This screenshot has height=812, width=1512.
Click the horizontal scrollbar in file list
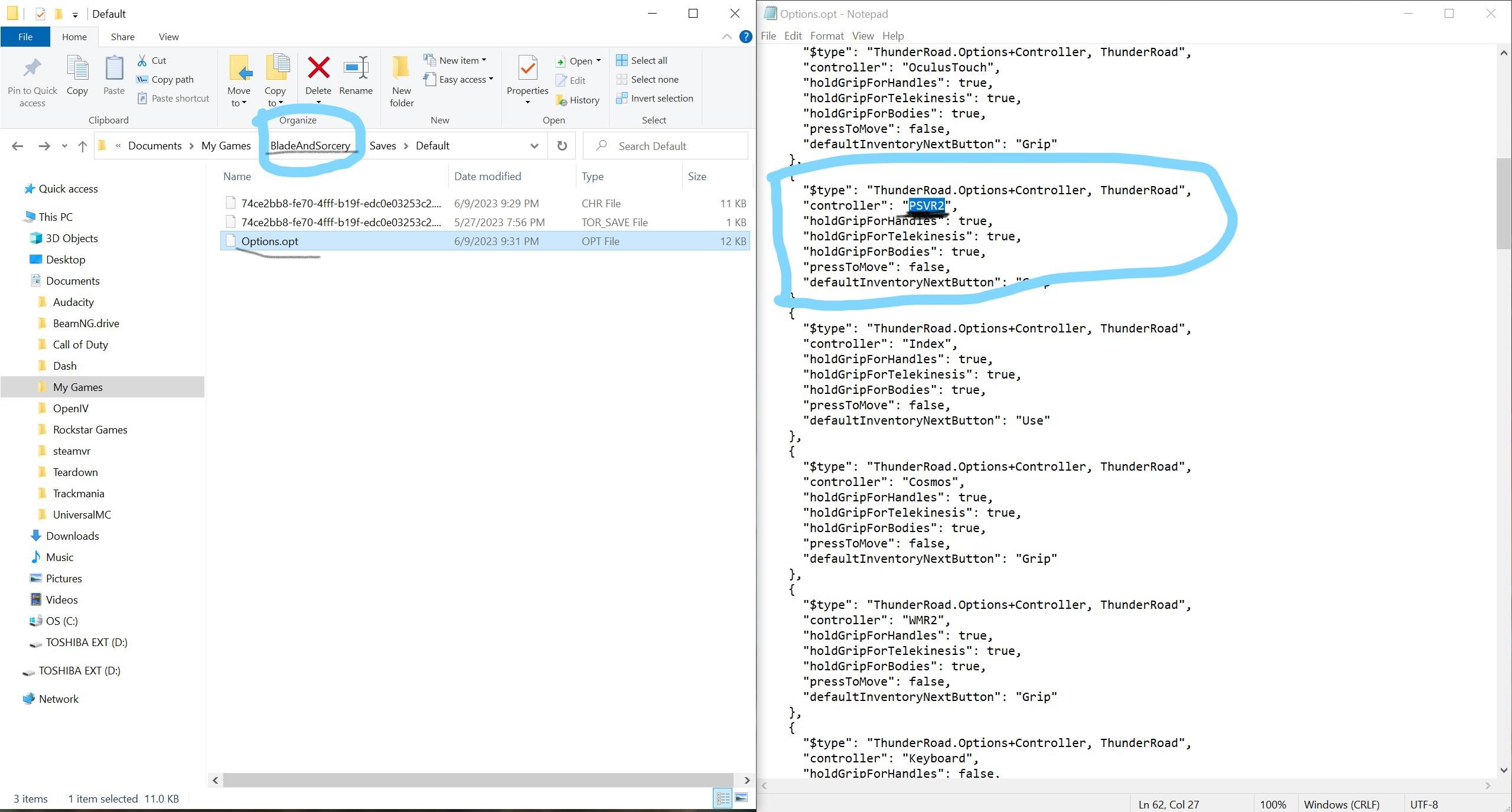tap(477, 780)
